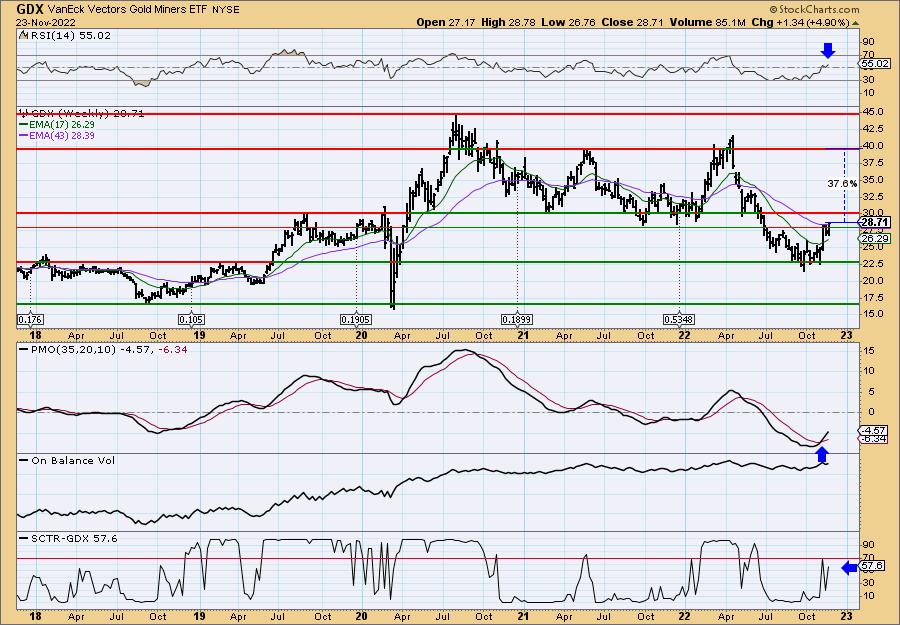
Task: Click the 37.5 price axis label
Action: click(x=871, y=163)
